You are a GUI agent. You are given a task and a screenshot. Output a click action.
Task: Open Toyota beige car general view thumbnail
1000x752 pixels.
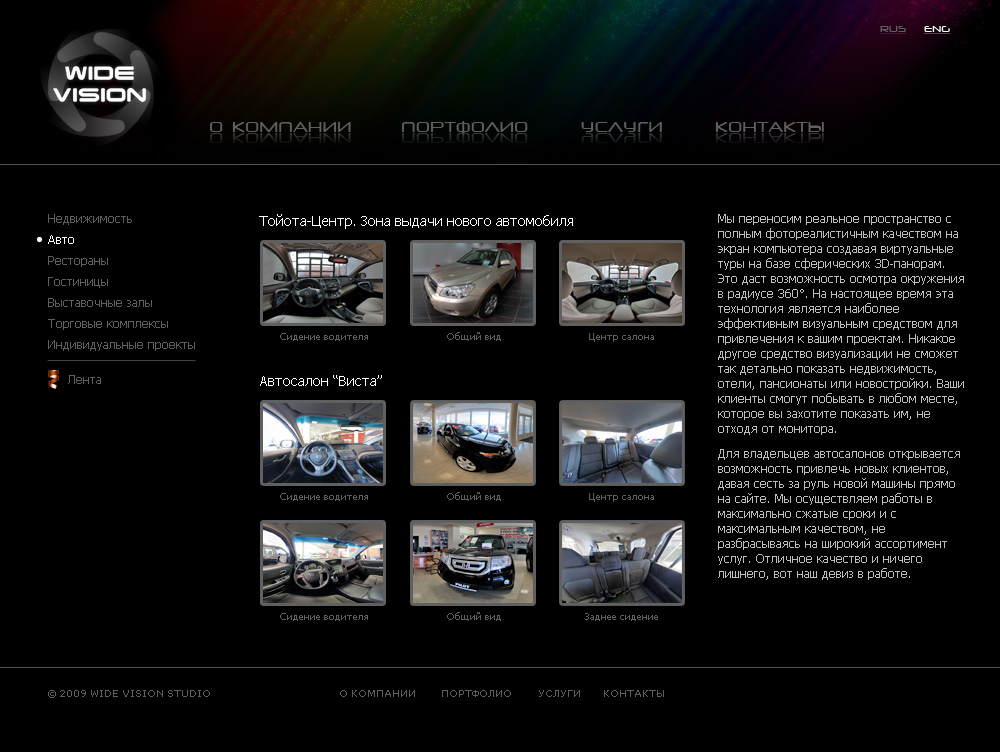point(473,283)
